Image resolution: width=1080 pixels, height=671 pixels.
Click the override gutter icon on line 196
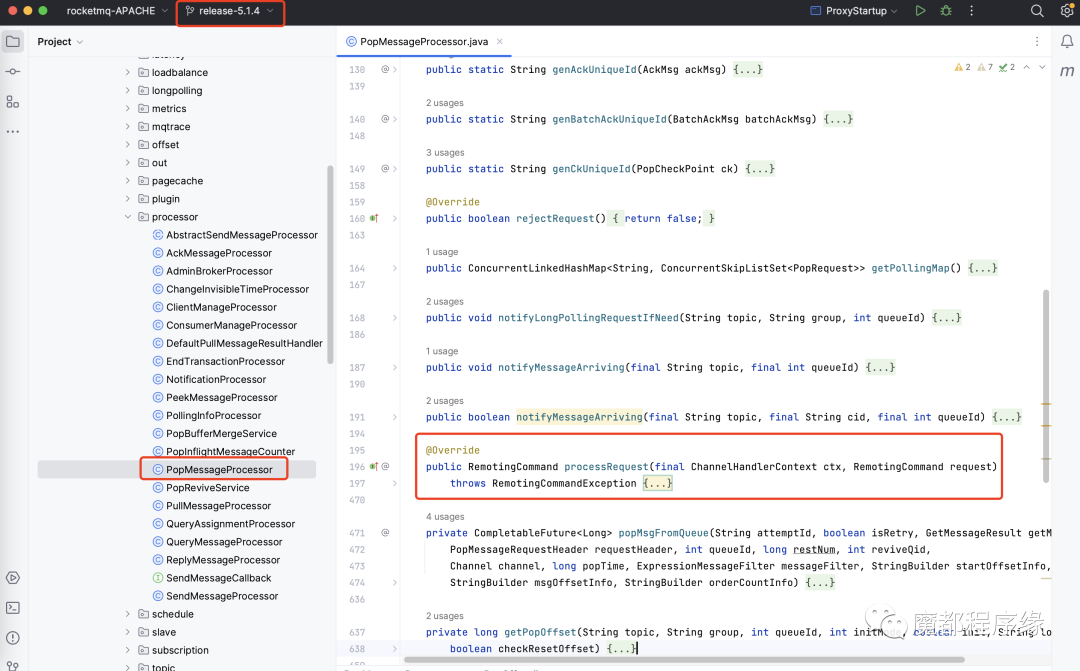click(374, 466)
